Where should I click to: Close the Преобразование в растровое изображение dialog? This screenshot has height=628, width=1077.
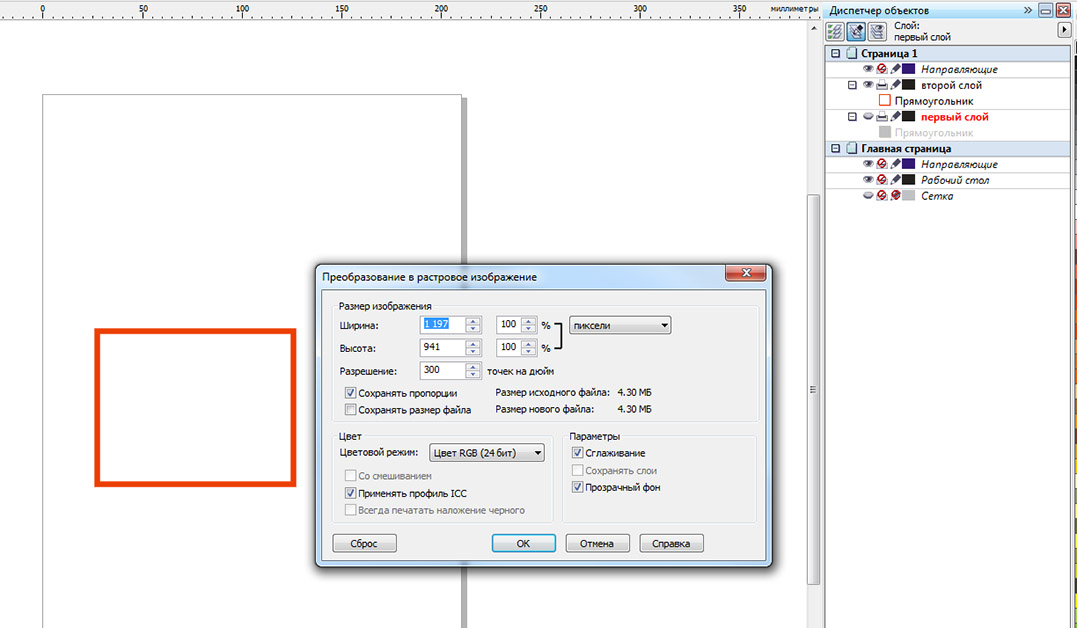[746, 273]
